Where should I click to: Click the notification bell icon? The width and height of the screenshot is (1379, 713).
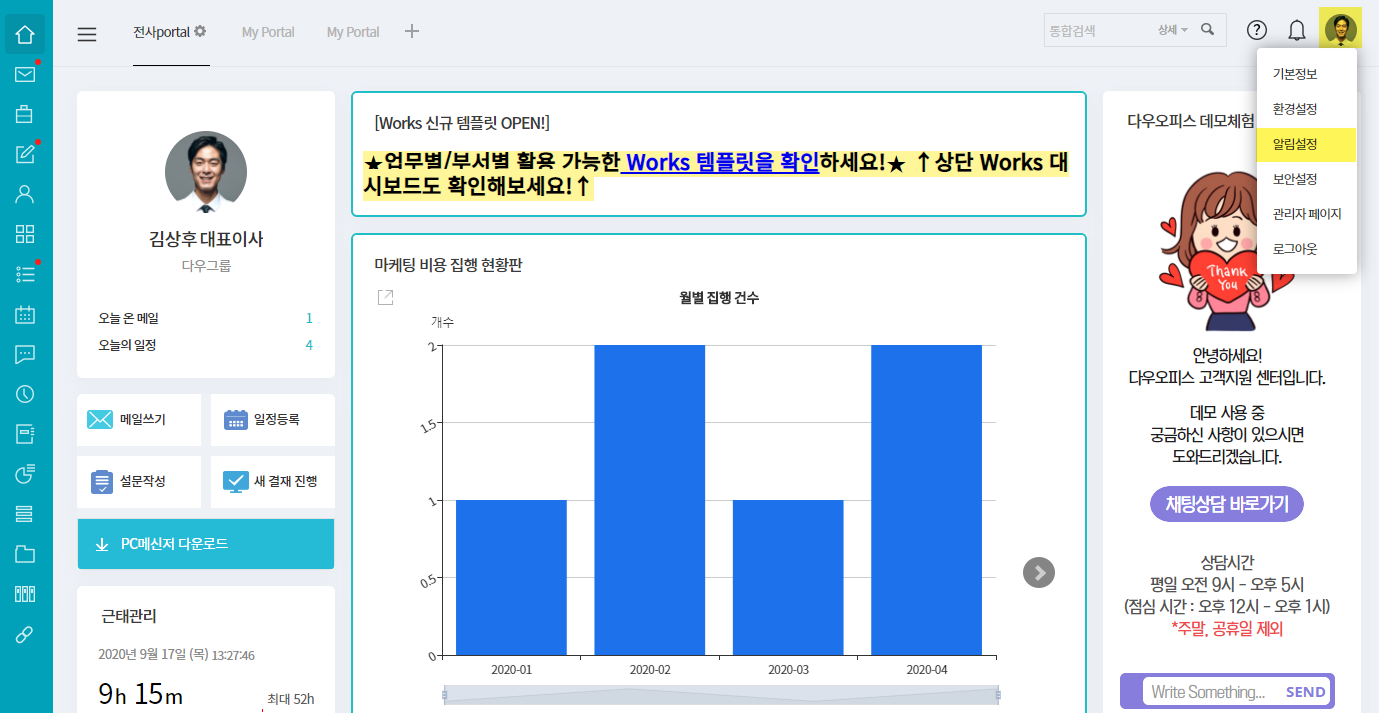tap(1297, 30)
